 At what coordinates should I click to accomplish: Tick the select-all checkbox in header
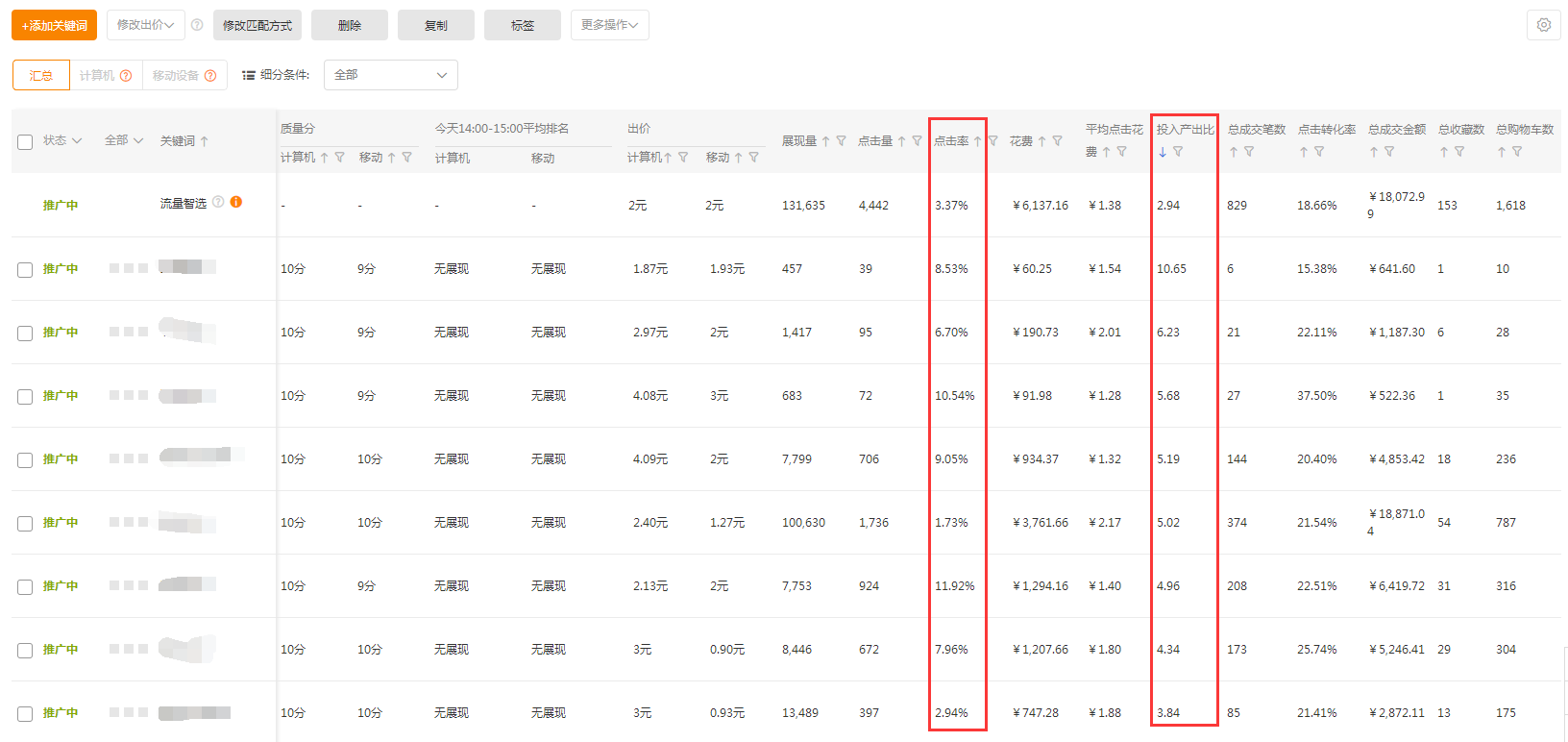pyautogui.click(x=25, y=142)
